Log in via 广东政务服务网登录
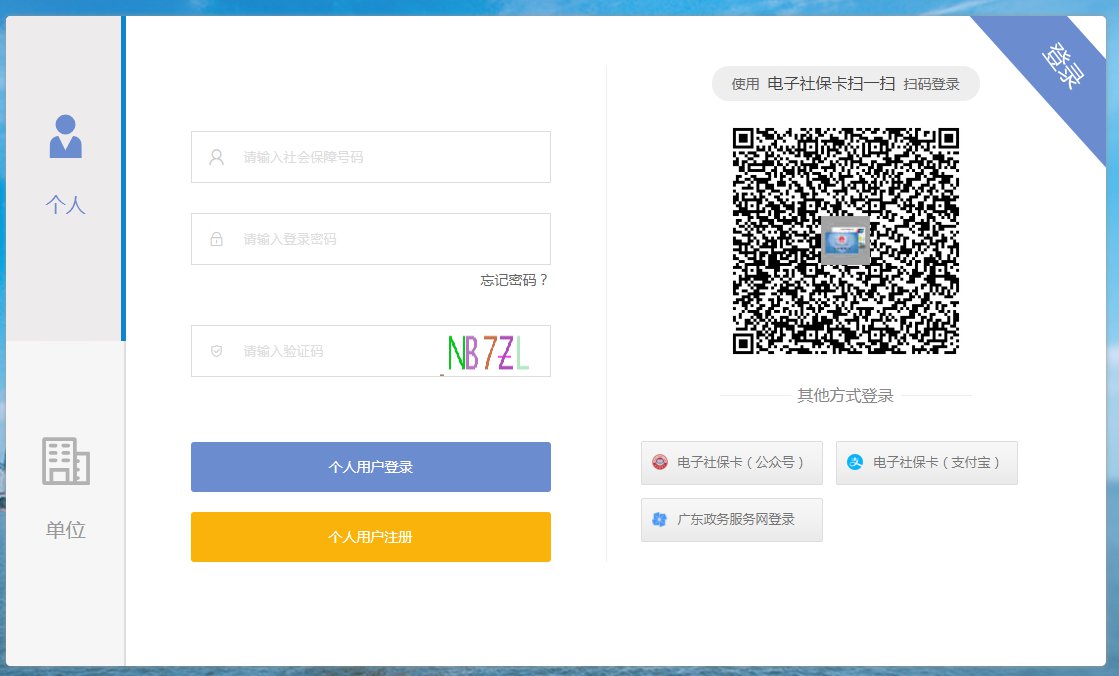 [x=731, y=520]
